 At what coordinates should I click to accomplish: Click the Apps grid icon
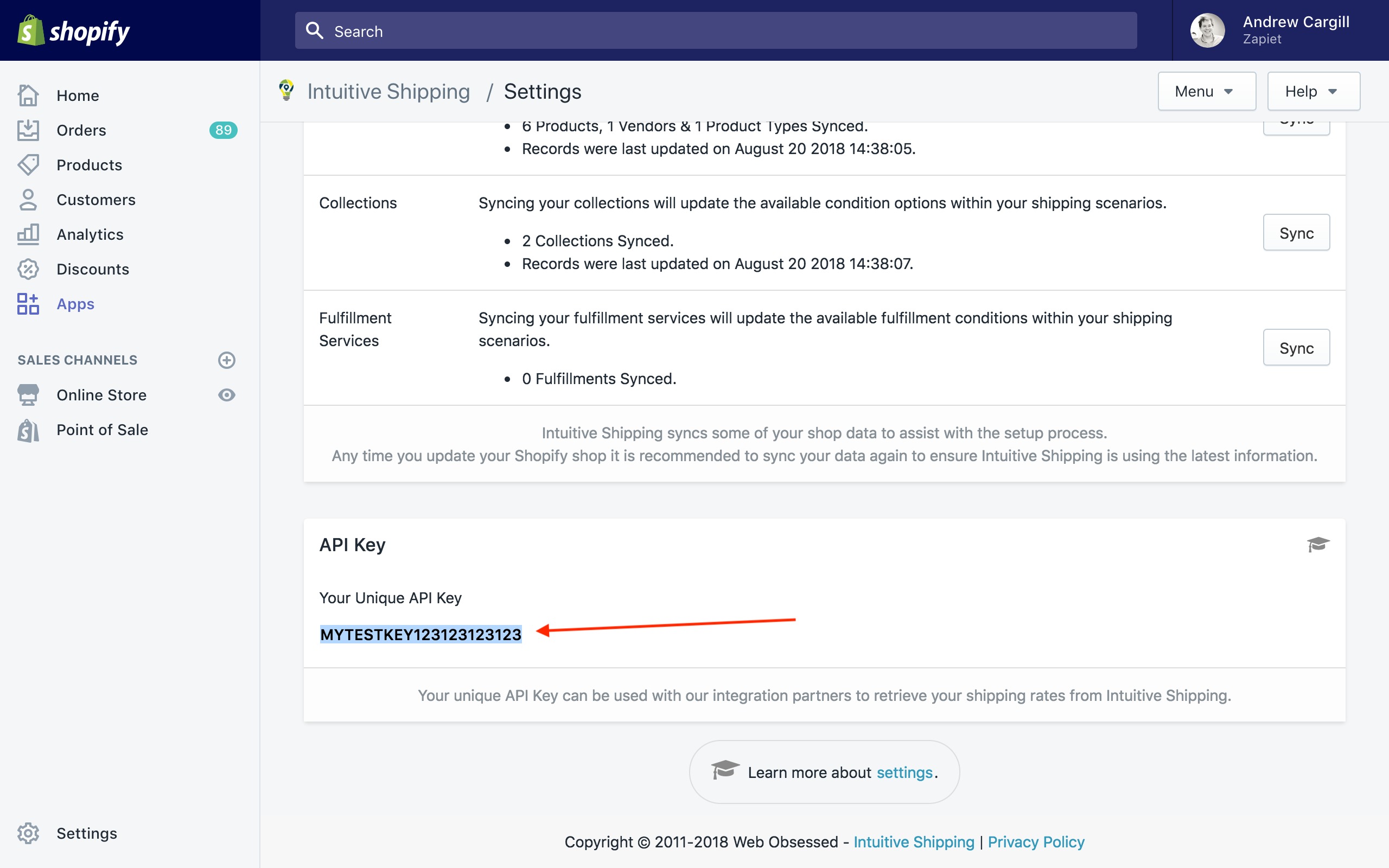(28, 304)
